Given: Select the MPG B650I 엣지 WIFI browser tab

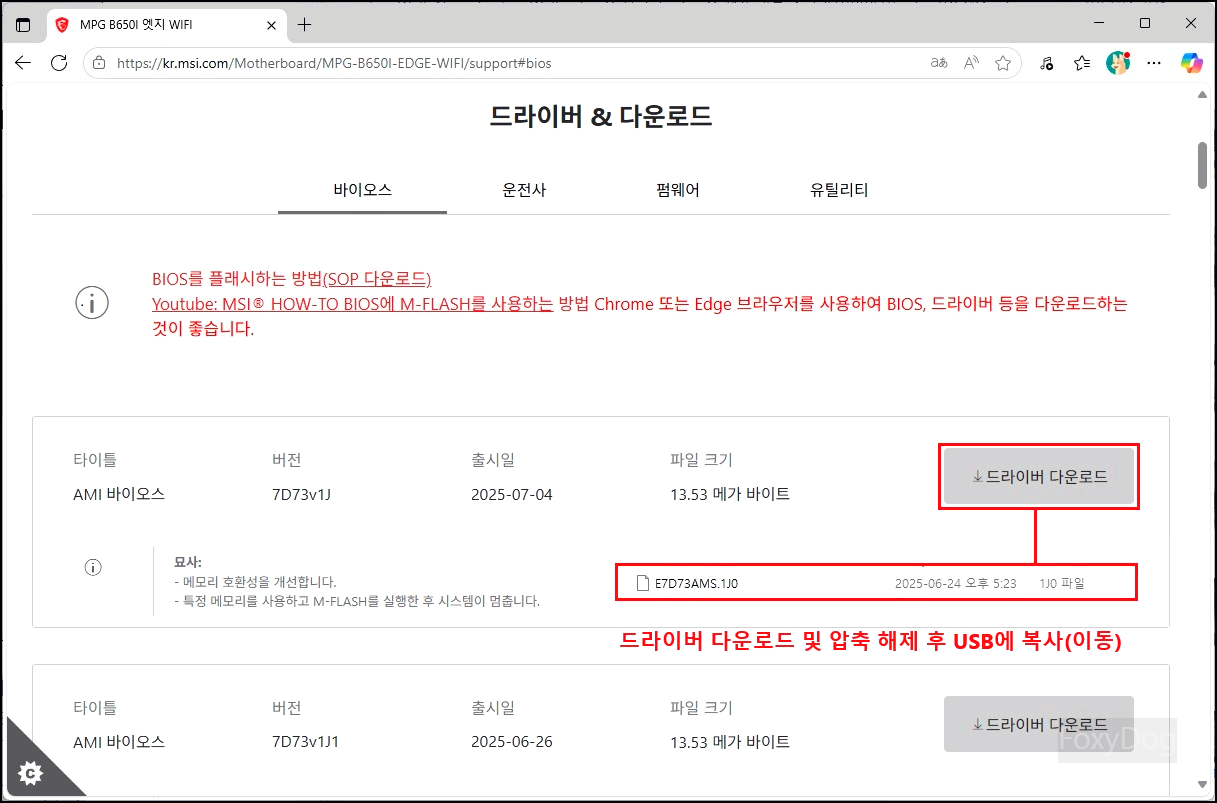Looking at the screenshot, I should 166,24.
